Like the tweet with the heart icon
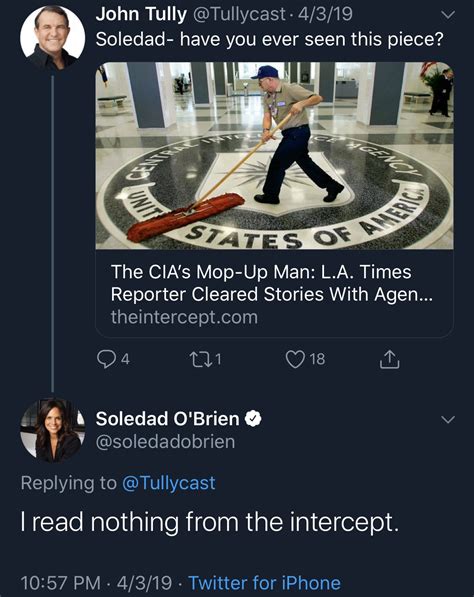This screenshot has height=597, width=474. click(x=295, y=359)
